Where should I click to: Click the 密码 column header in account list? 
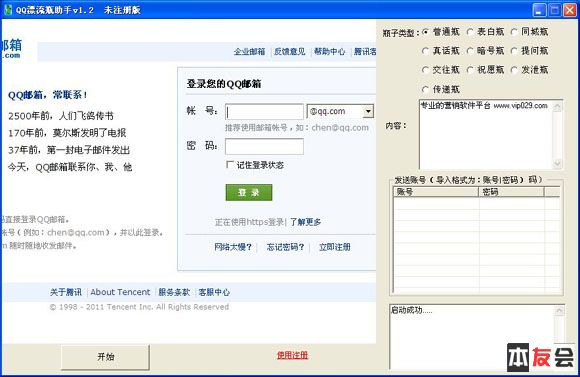pos(512,192)
